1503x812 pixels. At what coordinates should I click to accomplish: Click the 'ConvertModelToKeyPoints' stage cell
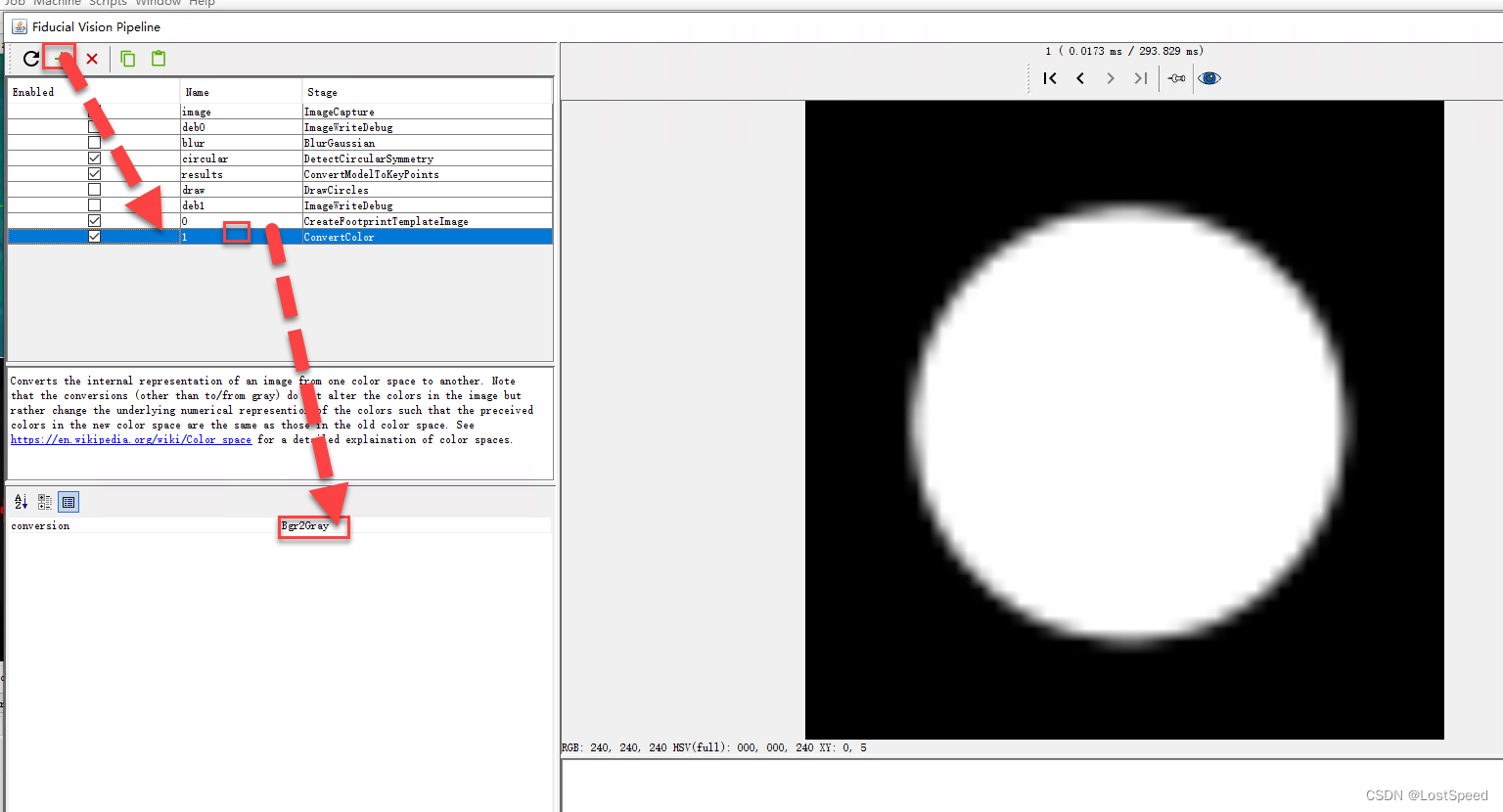click(428, 174)
